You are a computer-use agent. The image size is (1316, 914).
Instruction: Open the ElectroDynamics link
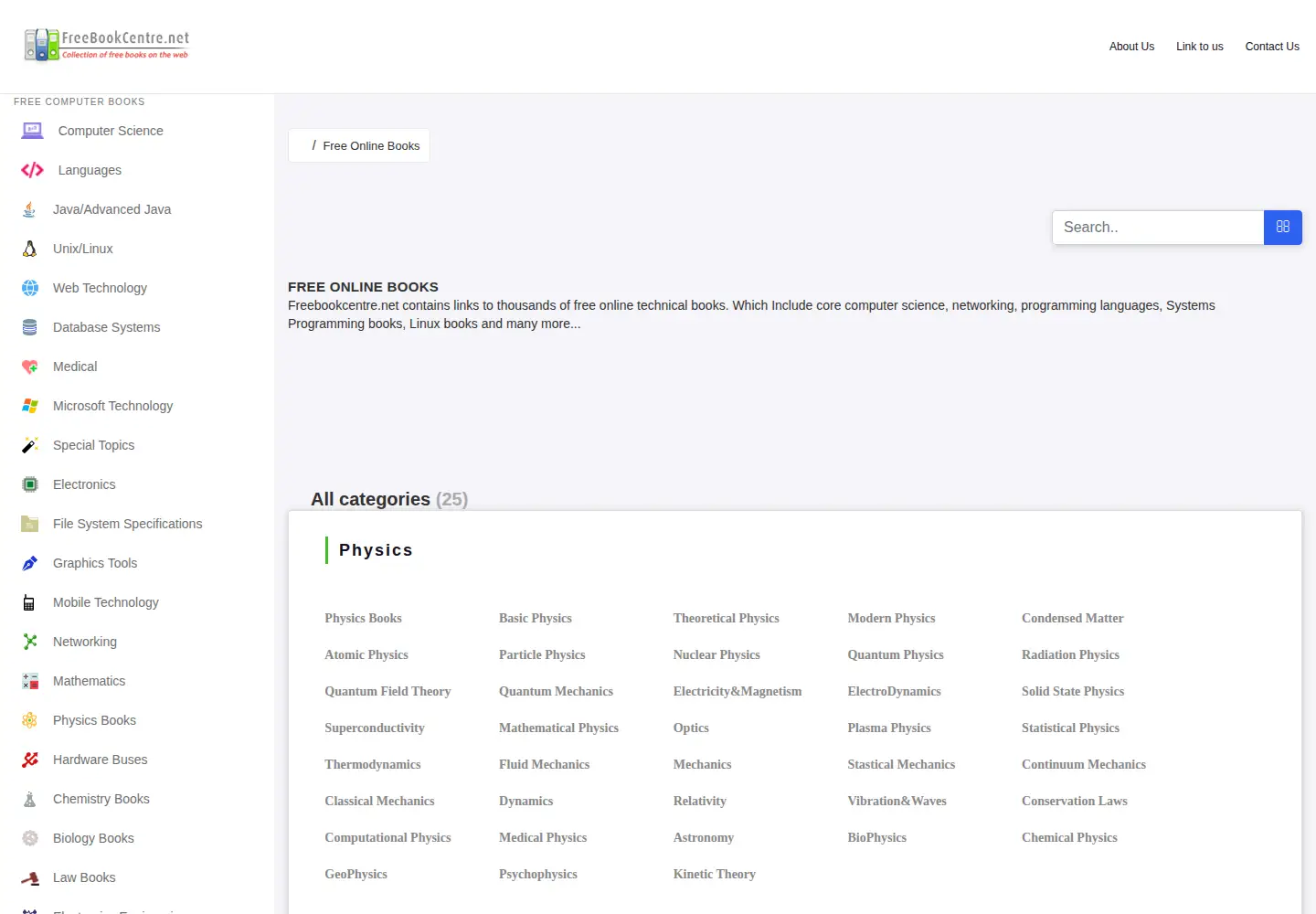click(x=894, y=691)
